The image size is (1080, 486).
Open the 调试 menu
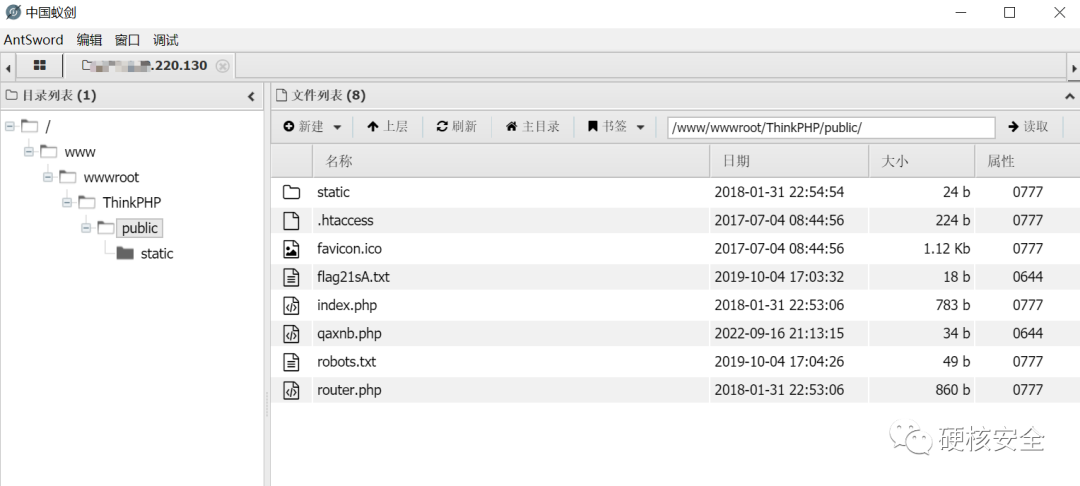[x=166, y=40]
